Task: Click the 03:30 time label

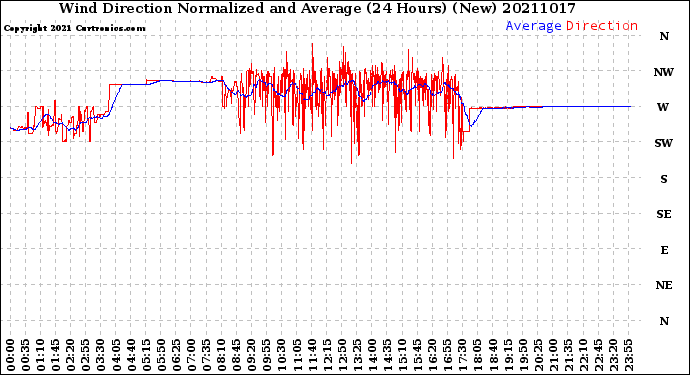Action: (101, 355)
